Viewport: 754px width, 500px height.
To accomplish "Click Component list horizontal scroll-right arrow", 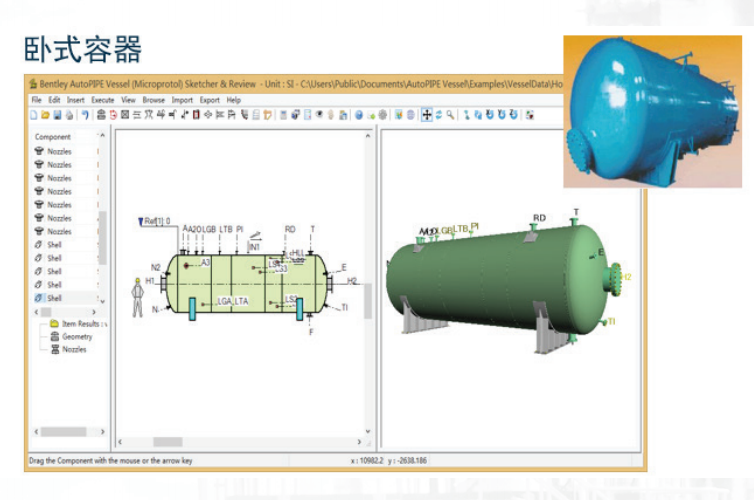I will click(x=94, y=312).
